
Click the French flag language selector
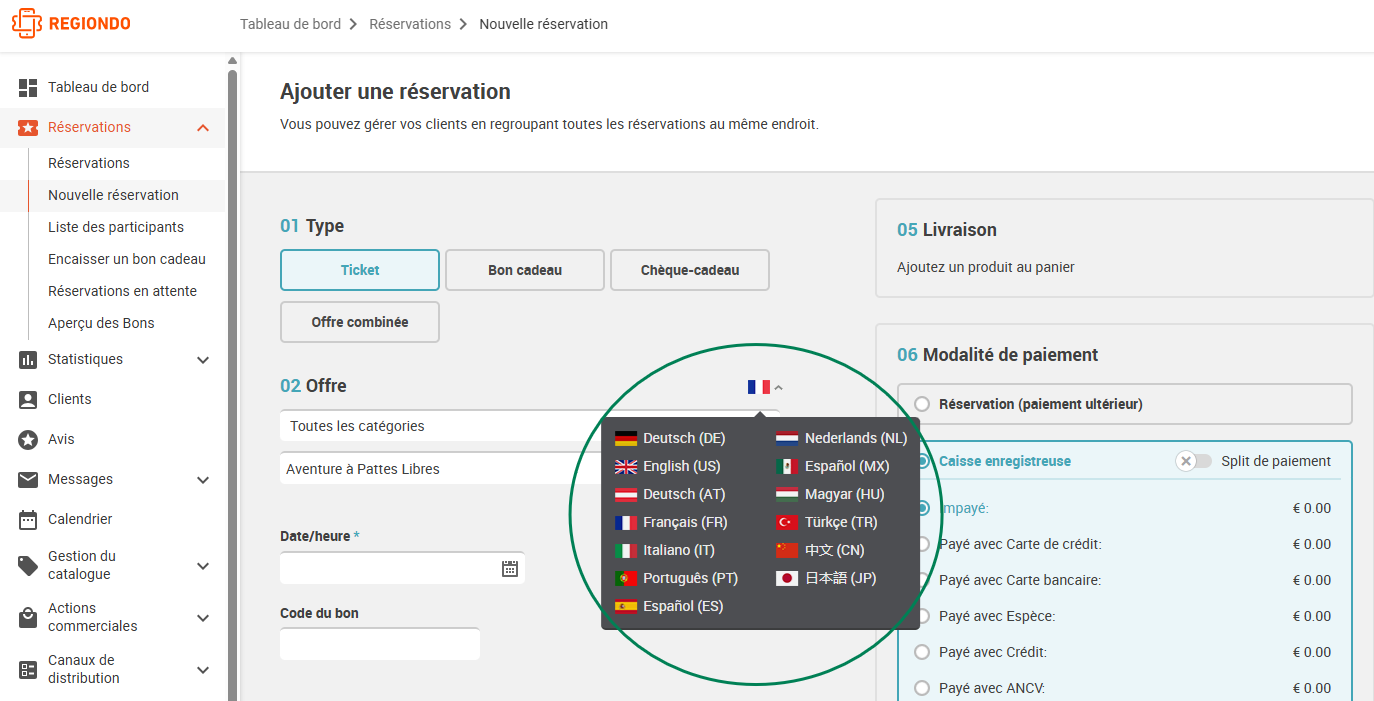tap(759, 386)
